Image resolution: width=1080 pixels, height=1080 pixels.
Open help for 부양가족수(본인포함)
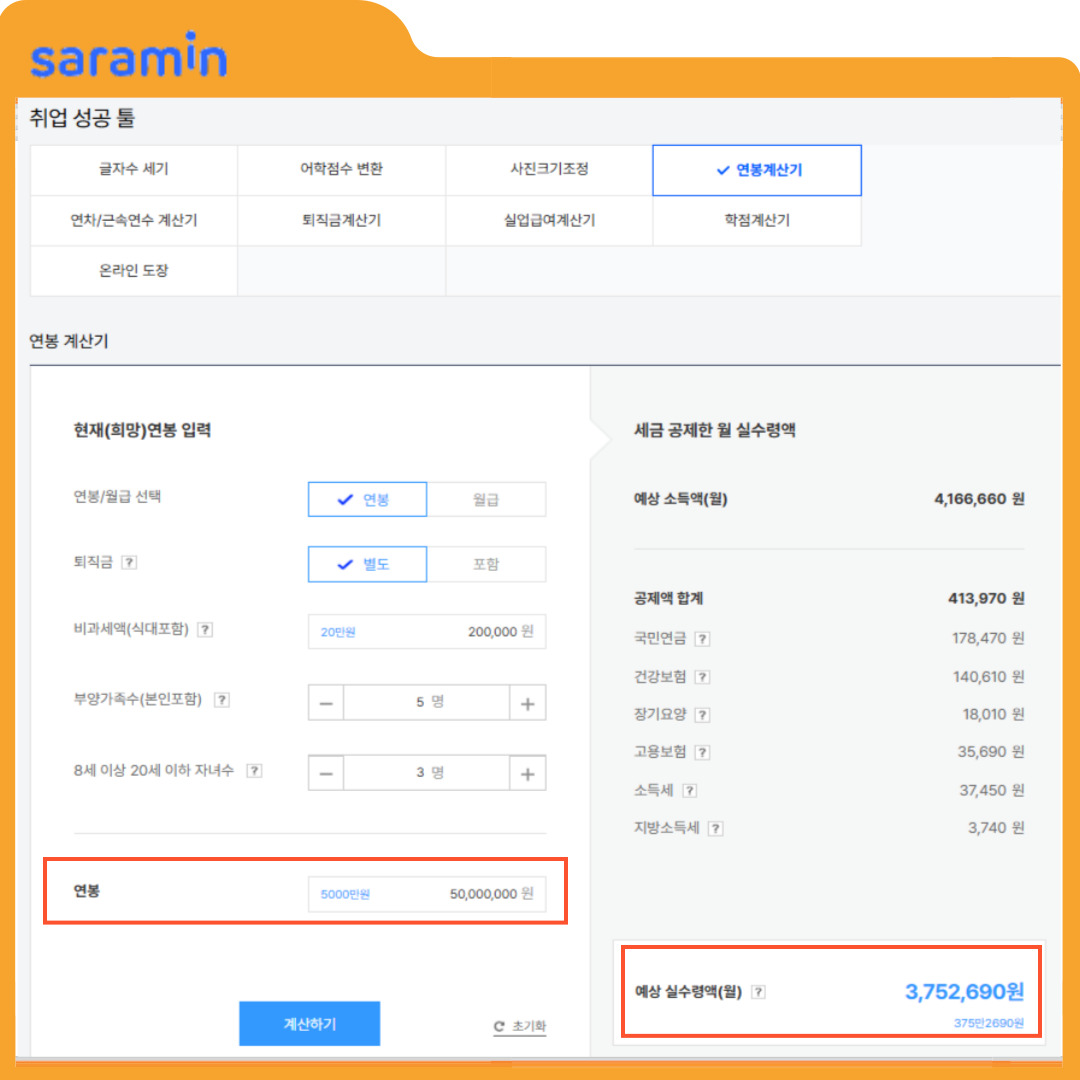[223, 699]
